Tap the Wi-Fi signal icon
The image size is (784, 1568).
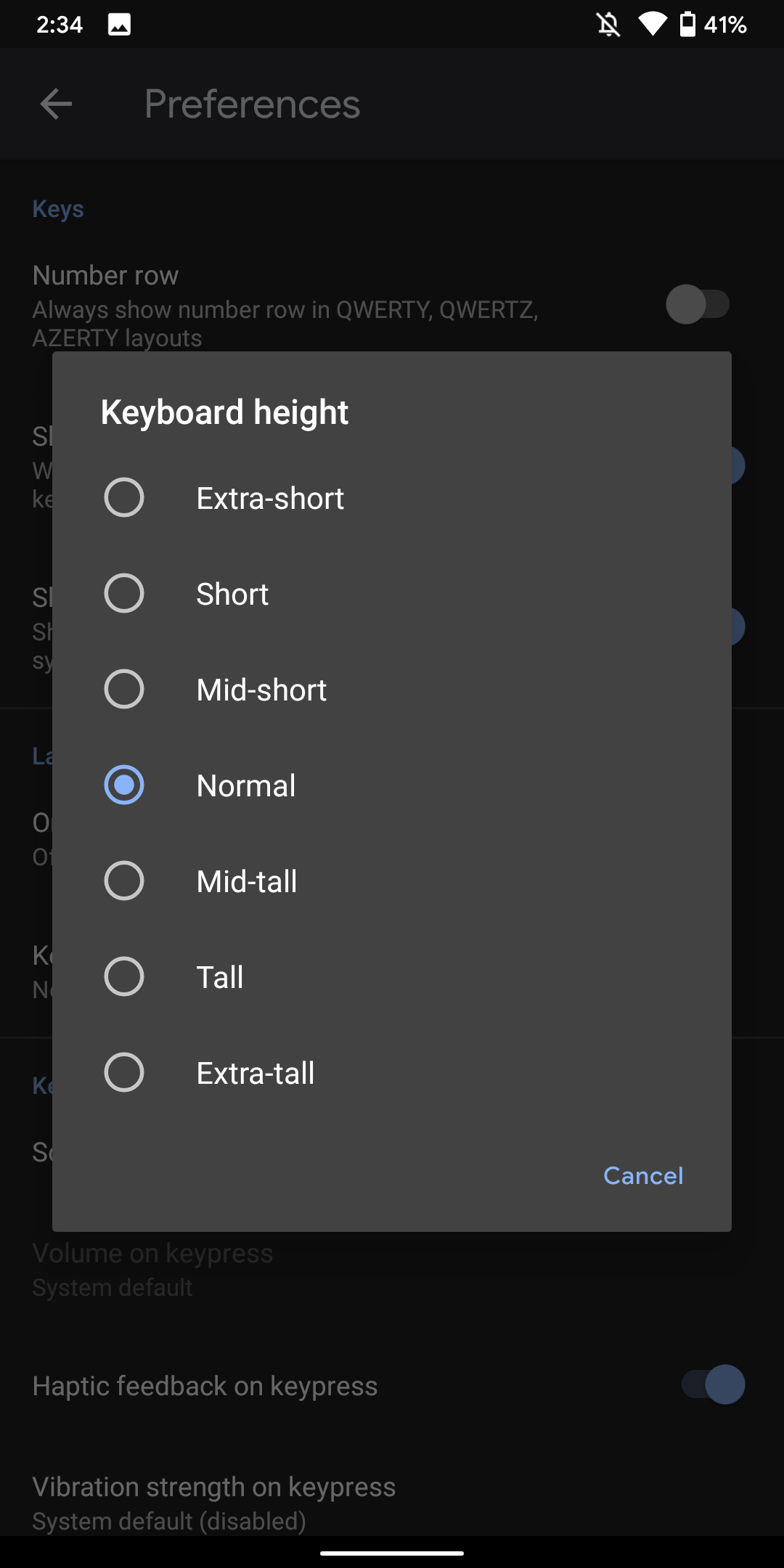tap(652, 25)
